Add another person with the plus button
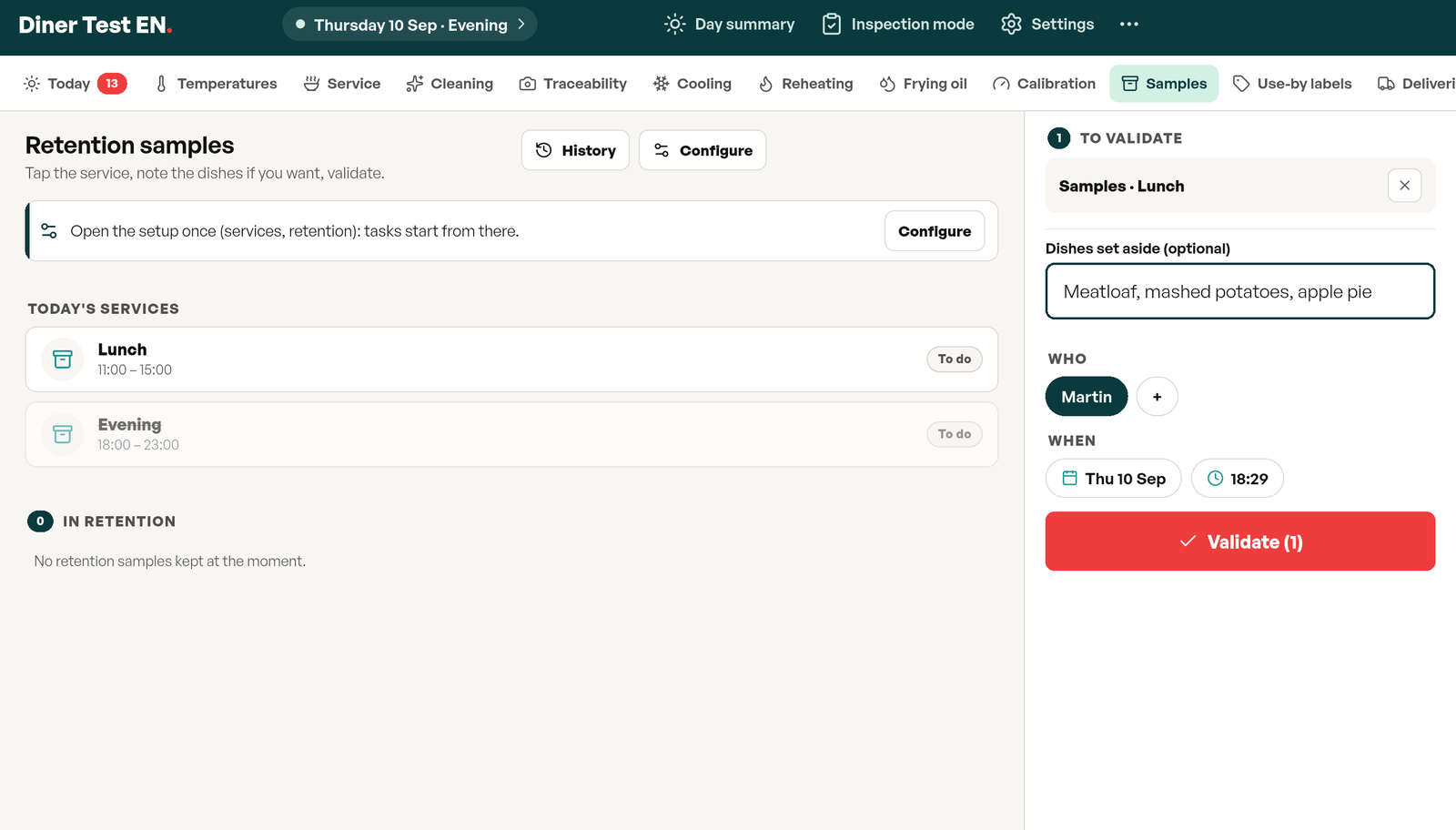Screen dimensions: 1456x830 (x=1158, y=397)
